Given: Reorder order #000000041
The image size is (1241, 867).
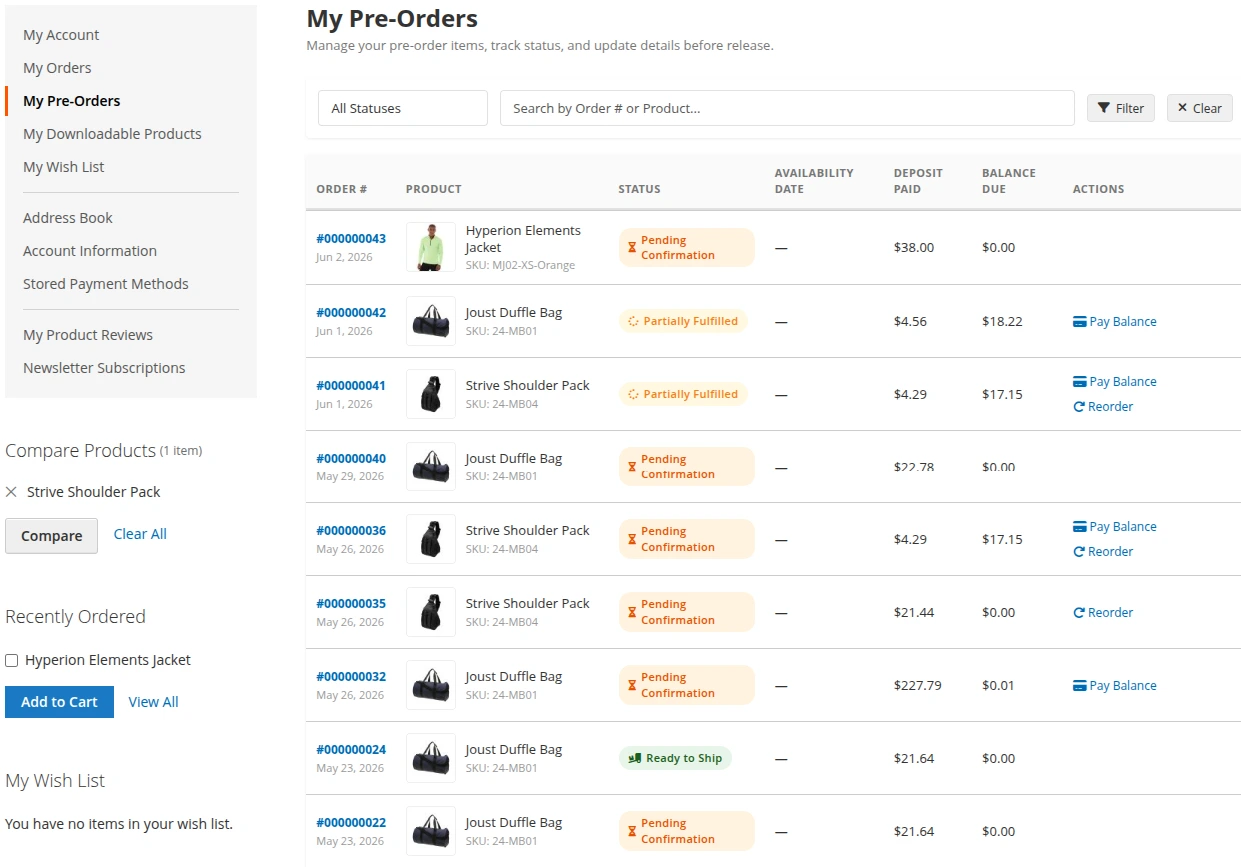Looking at the screenshot, I should coord(1103,407).
